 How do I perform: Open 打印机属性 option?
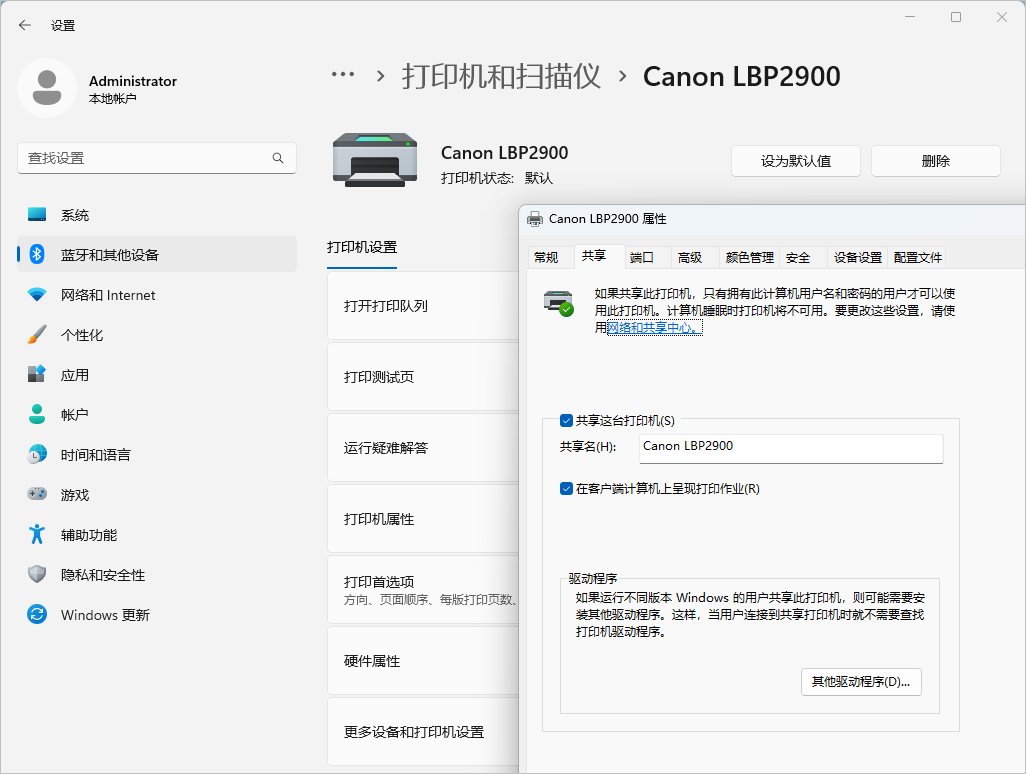coord(423,519)
